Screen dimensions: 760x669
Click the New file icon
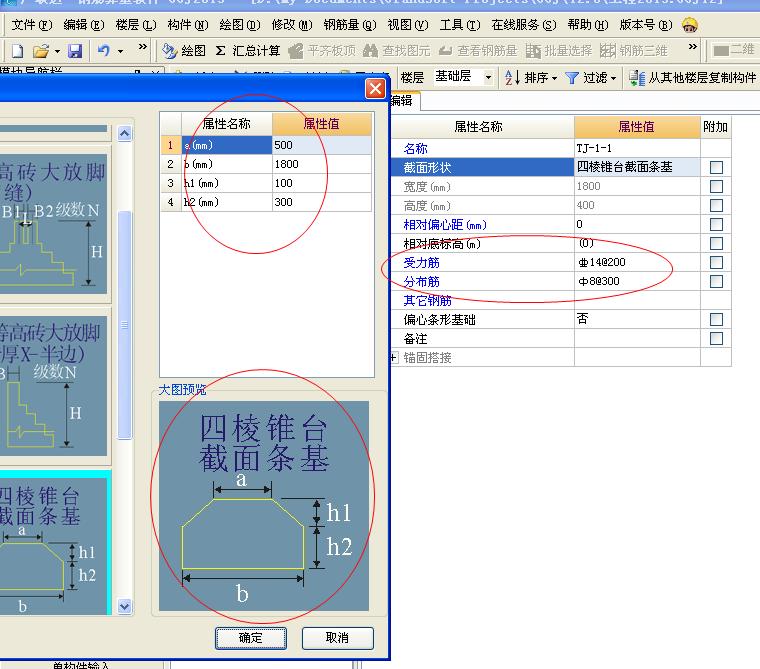(x=17, y=50)
